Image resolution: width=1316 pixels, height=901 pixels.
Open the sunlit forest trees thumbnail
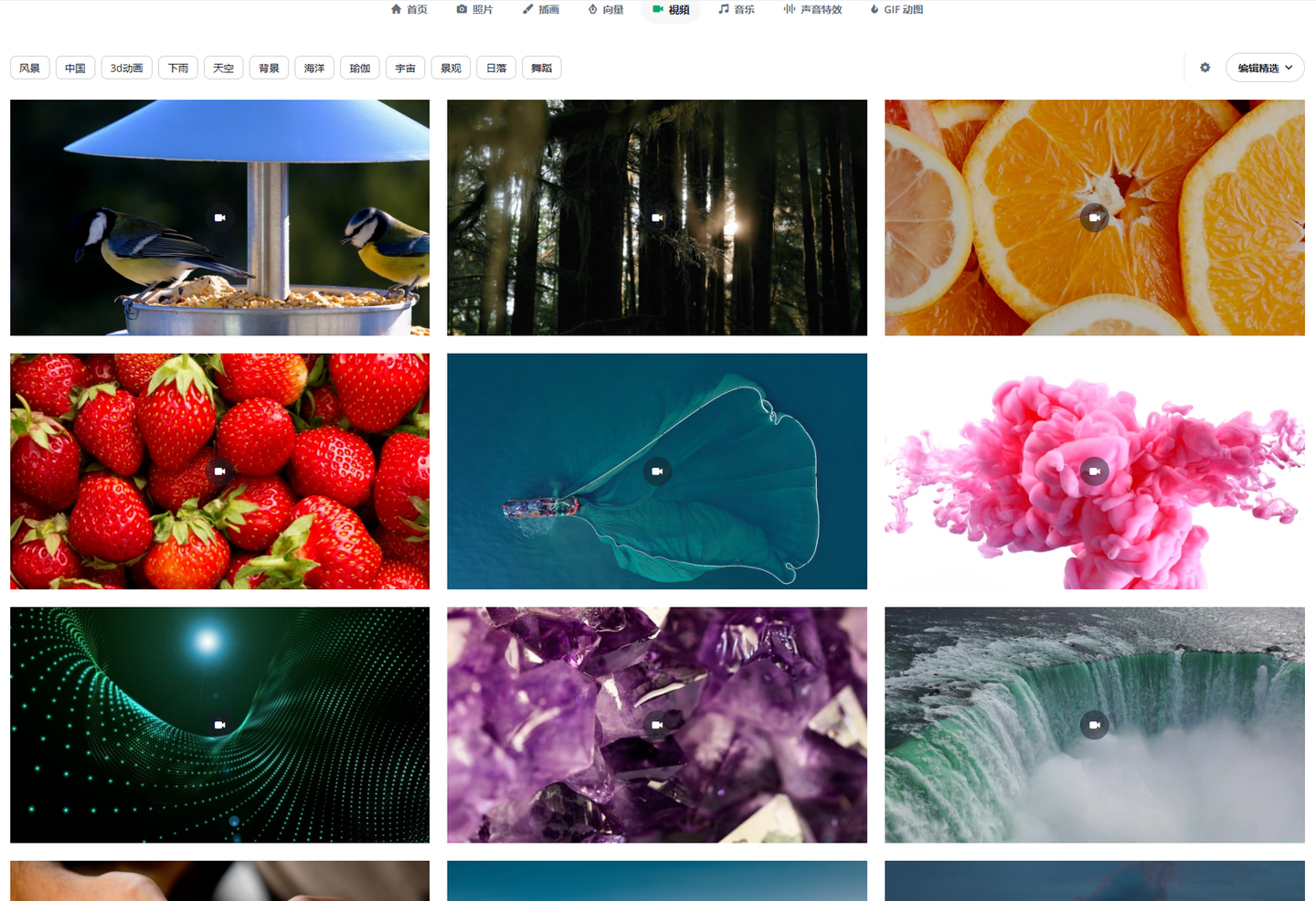click(657, 217)
